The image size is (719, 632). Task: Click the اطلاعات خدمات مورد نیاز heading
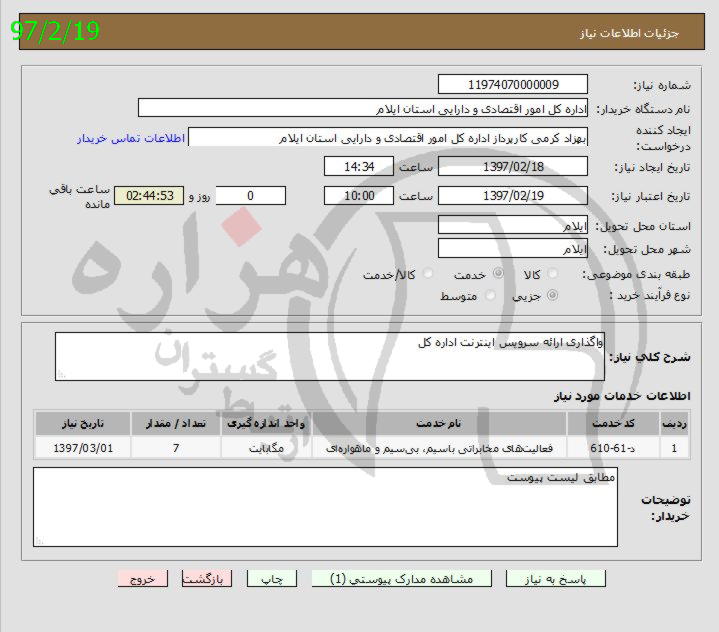[x=622, y=396]
